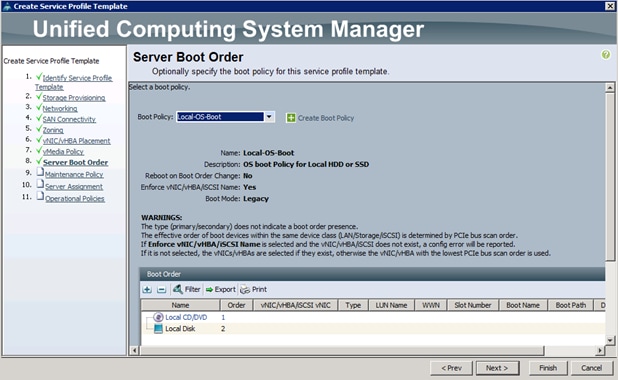Image resolution: width=618 pixels, height=380 pixels.
Task: Click the page icon beside Maintenance Policy step
Action: [40, 172]
